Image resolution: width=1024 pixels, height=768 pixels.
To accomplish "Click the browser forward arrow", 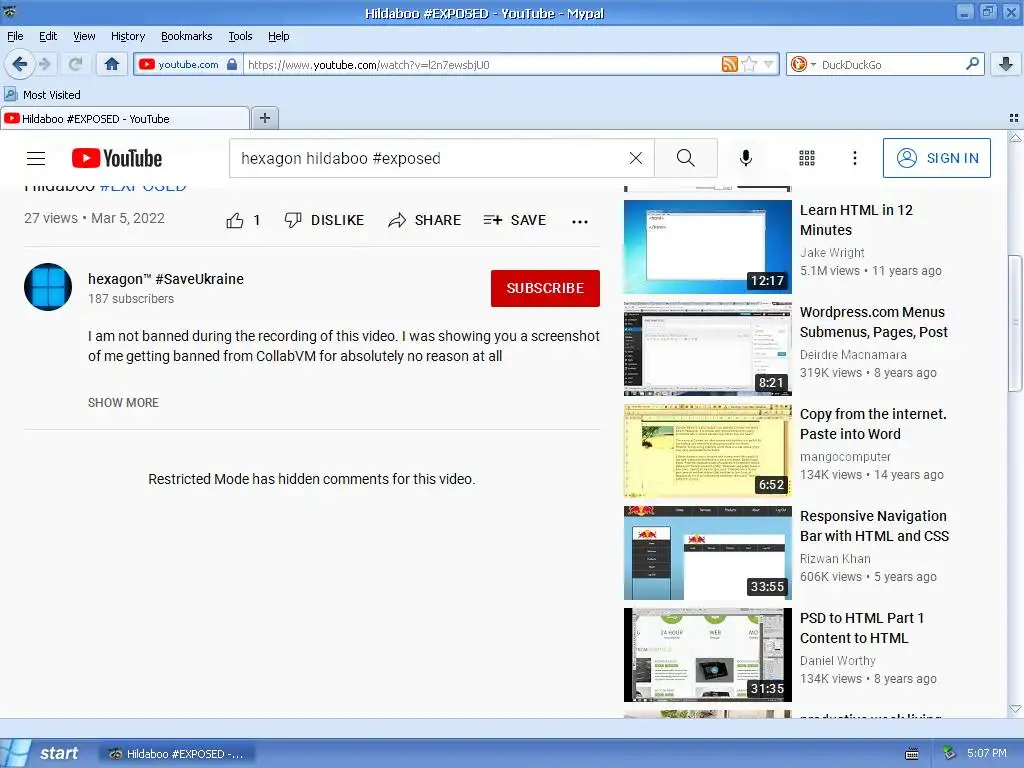I will click(x=45, y=64).
